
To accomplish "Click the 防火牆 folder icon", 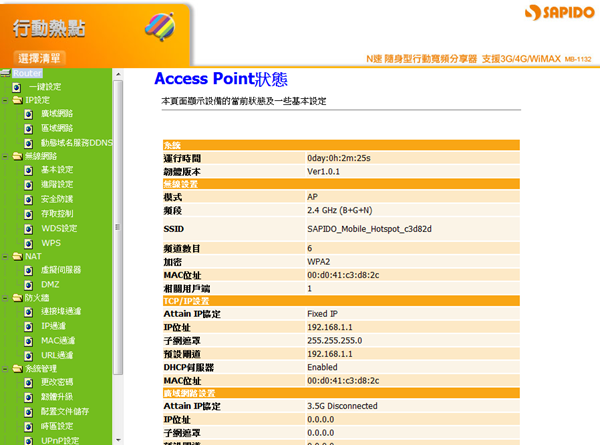I will pyautogui.click(x=18, y=298).
